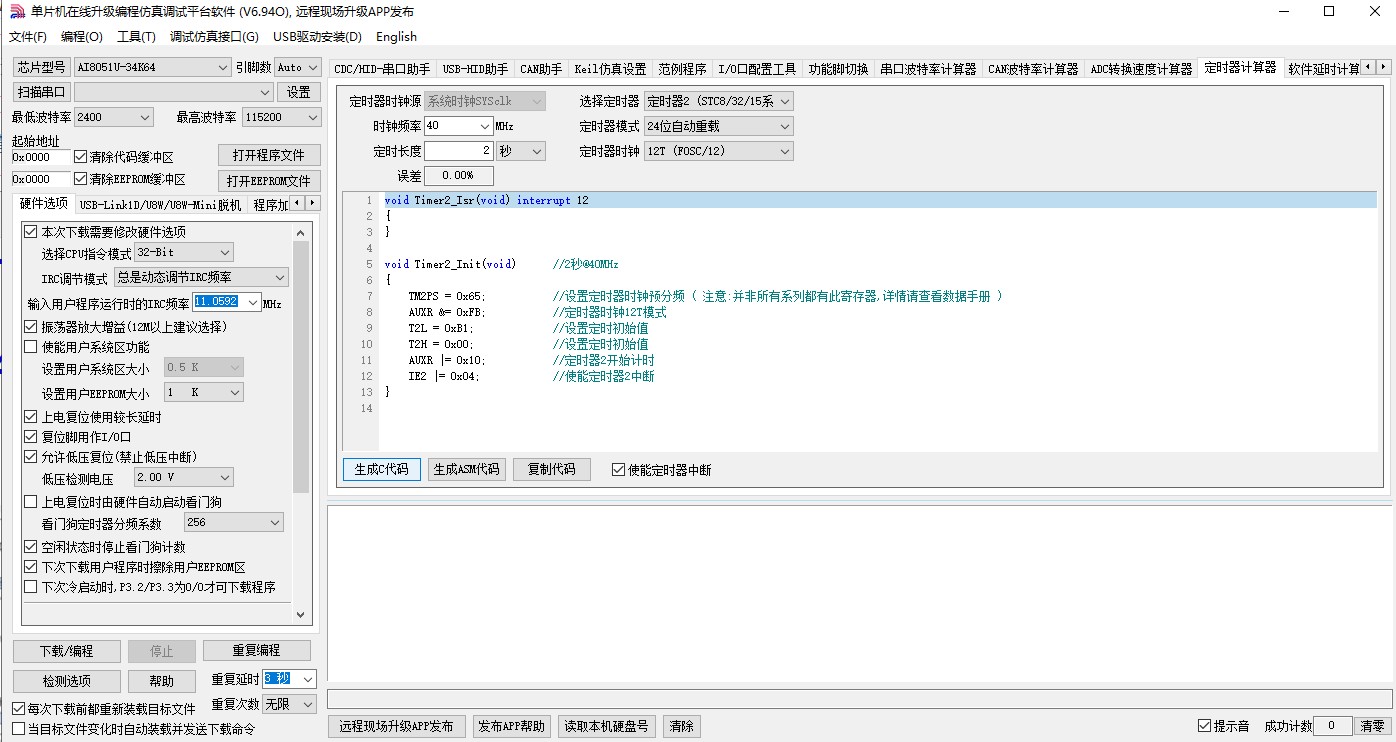Viewport: 1396px width, 742px height.
Task: Switch to the serial baud rate calculator tab
Action: pyautogui.click(x=927, y=69)
